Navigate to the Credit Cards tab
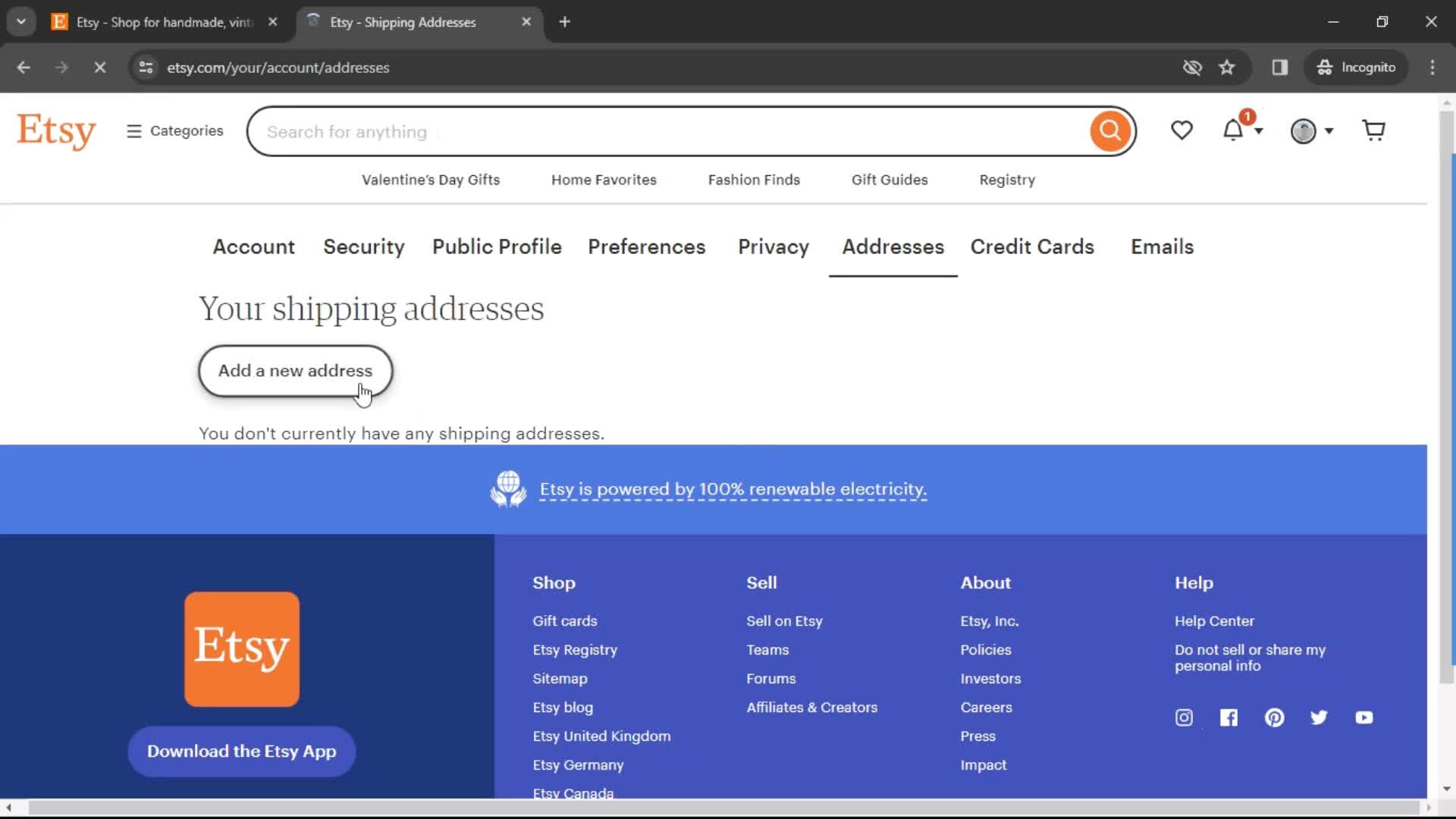 click(x=1032, y=247)
